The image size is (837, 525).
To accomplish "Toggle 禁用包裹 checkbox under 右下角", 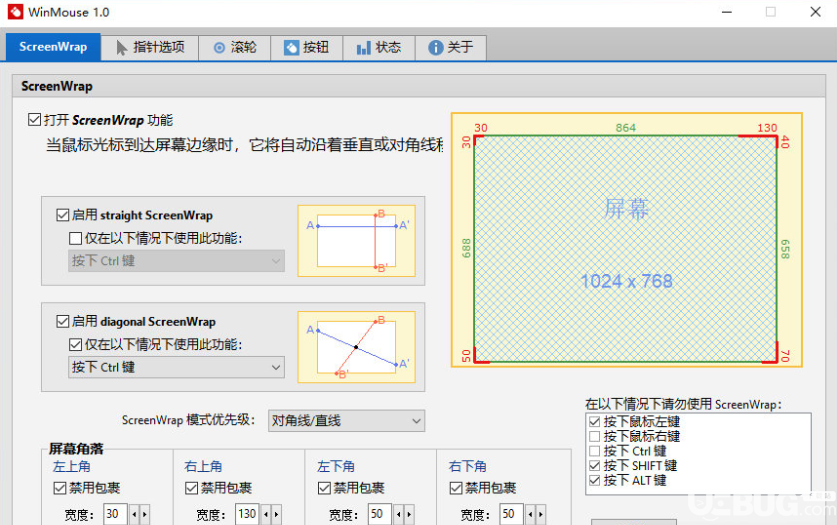I will 455,488.
